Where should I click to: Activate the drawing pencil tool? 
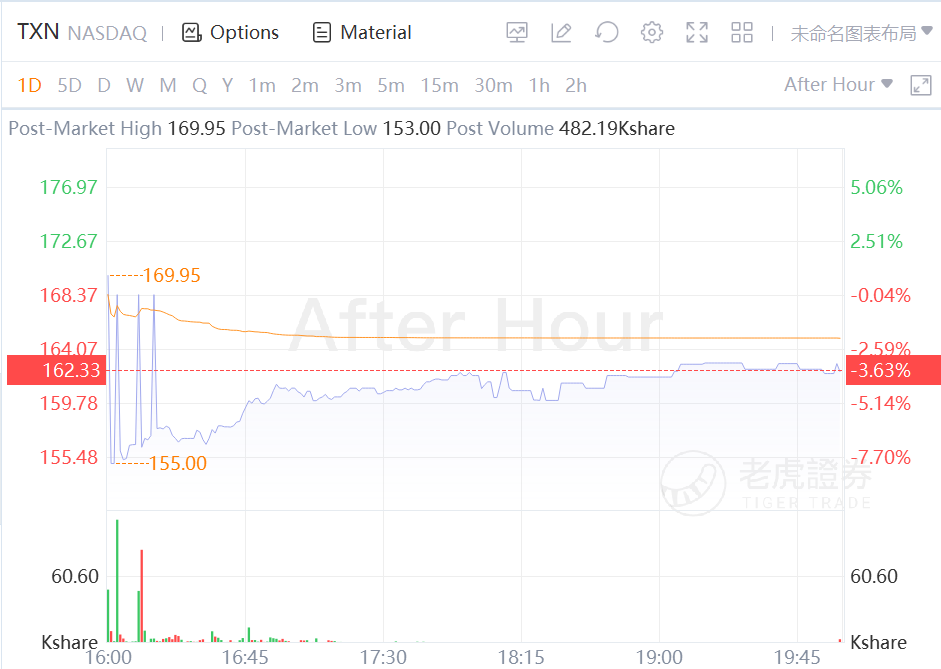[x=561, y=33]
